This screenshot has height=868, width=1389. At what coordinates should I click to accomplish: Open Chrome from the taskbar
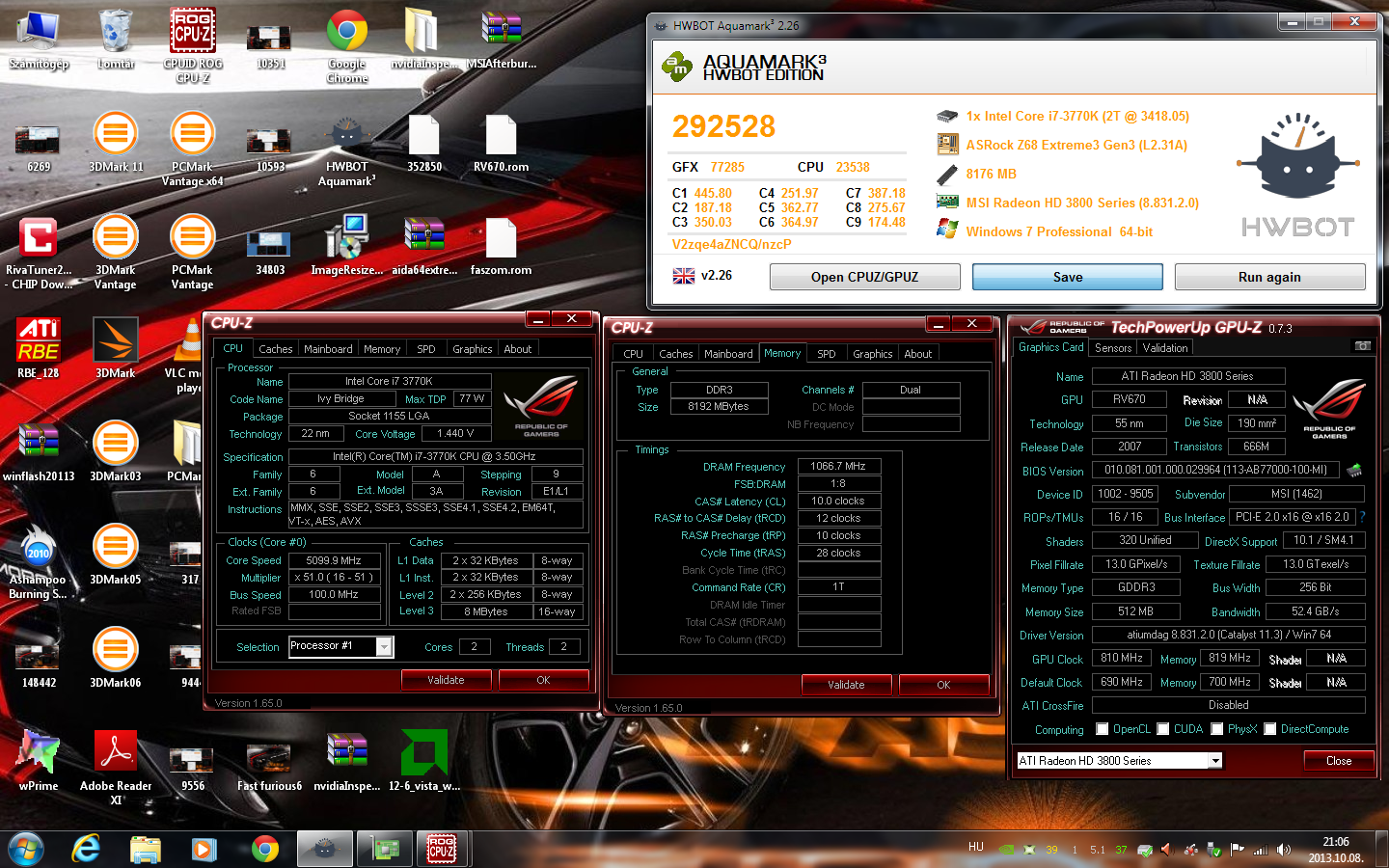coord(265,849)
